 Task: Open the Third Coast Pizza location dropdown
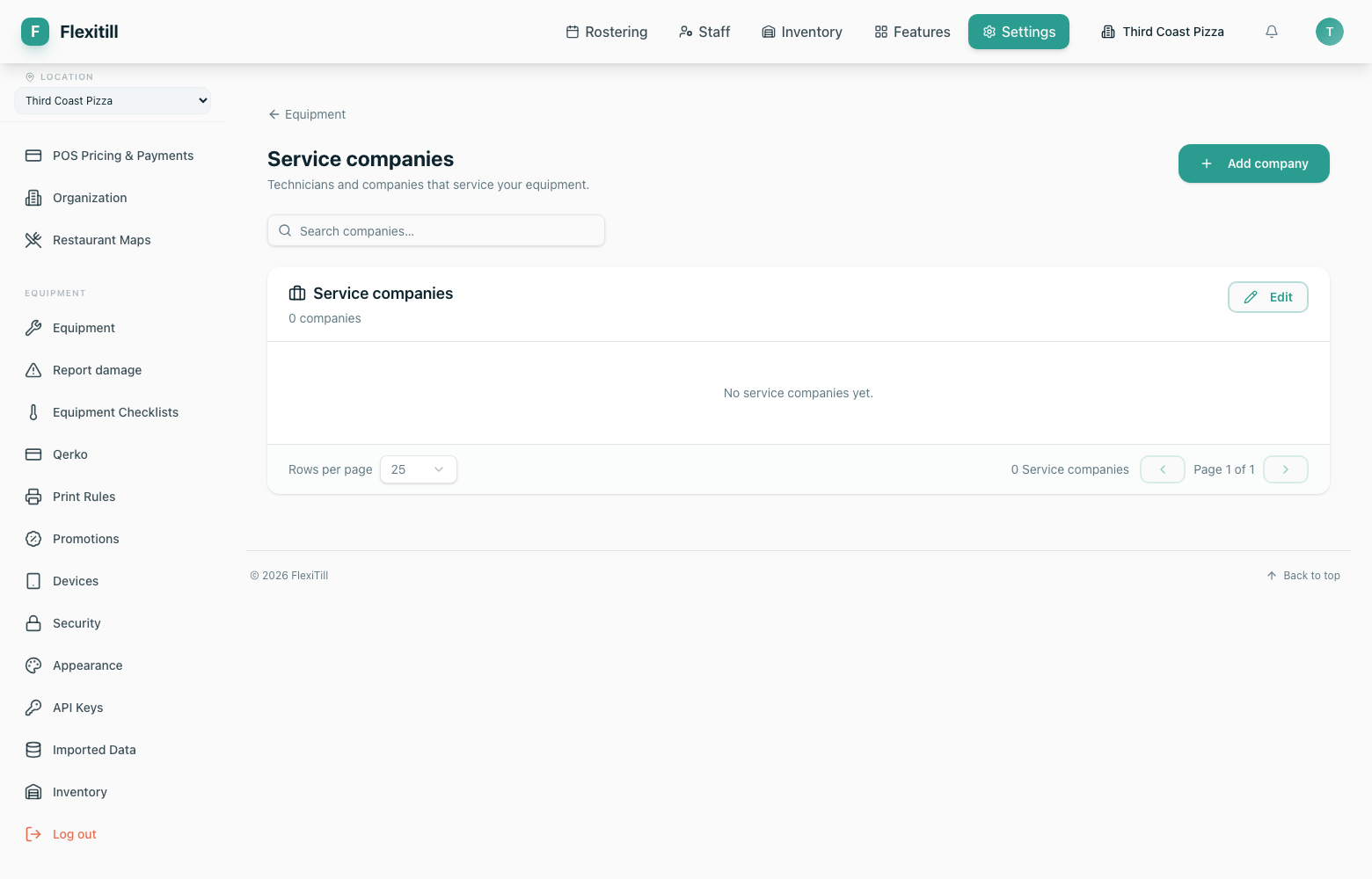[113, 101]
